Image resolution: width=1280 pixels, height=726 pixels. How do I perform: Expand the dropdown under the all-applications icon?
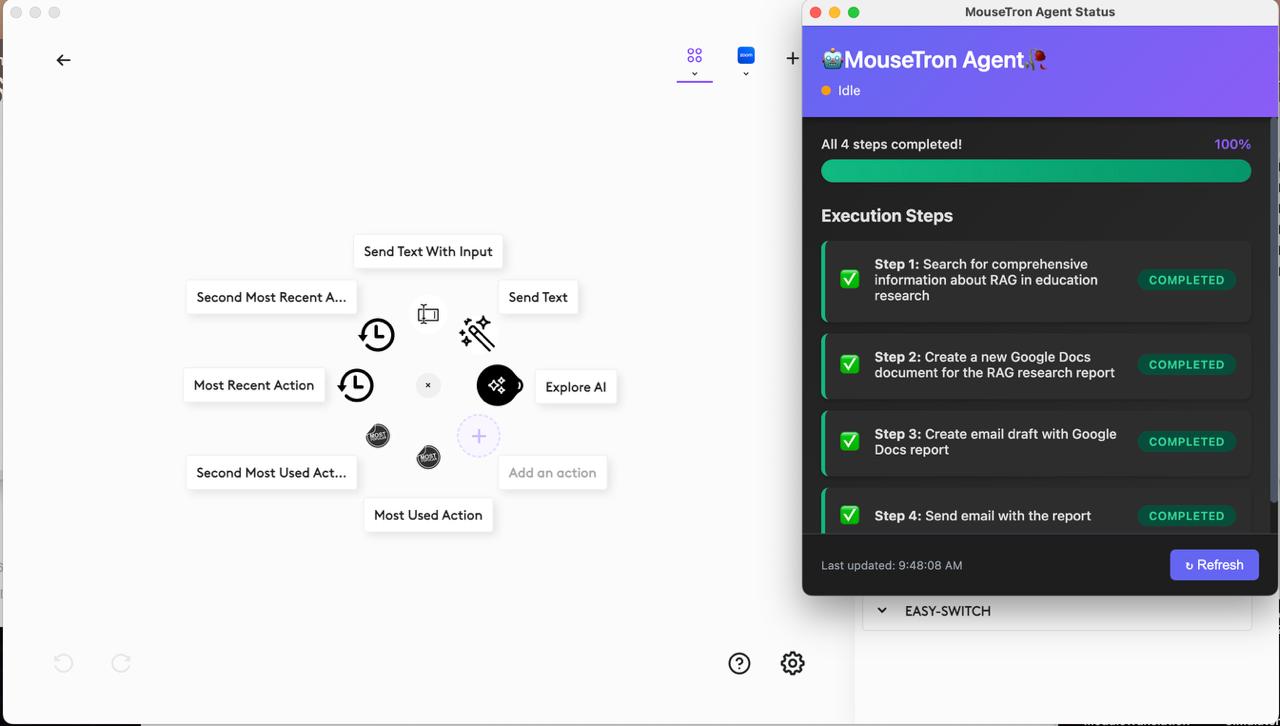[x=694, y=74]
